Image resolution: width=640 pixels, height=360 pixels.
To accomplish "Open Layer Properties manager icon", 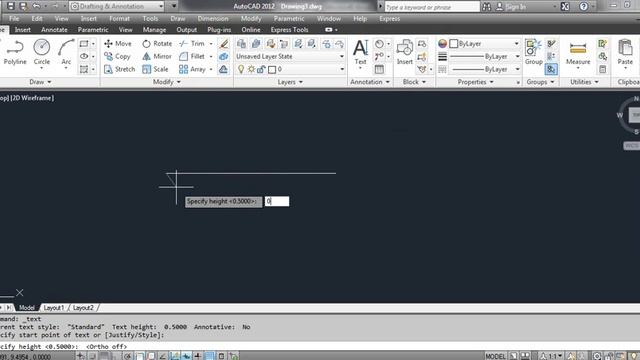I will [x=241, y=44].
